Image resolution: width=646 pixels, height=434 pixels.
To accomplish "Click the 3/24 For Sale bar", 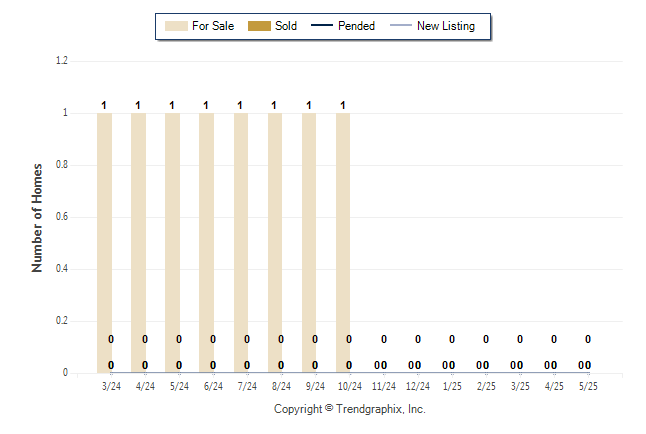I will point(105,242).
